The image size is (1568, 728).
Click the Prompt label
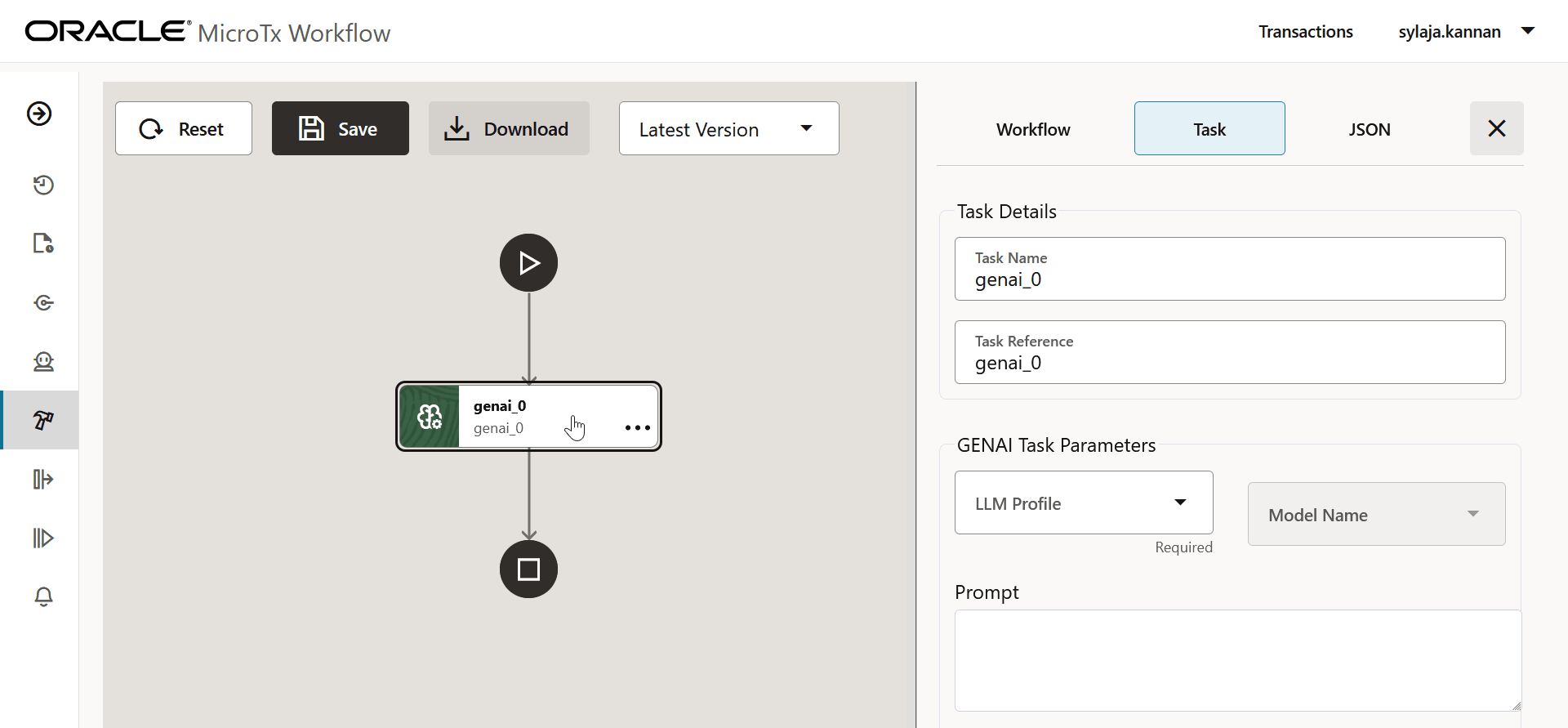(987, 592)
